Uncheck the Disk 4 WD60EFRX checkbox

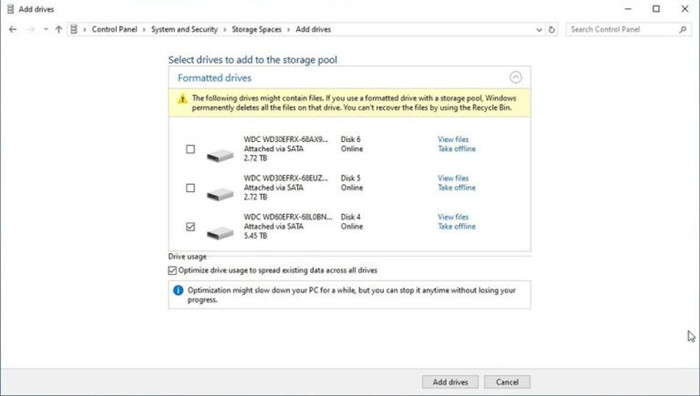tap(191, 227)
